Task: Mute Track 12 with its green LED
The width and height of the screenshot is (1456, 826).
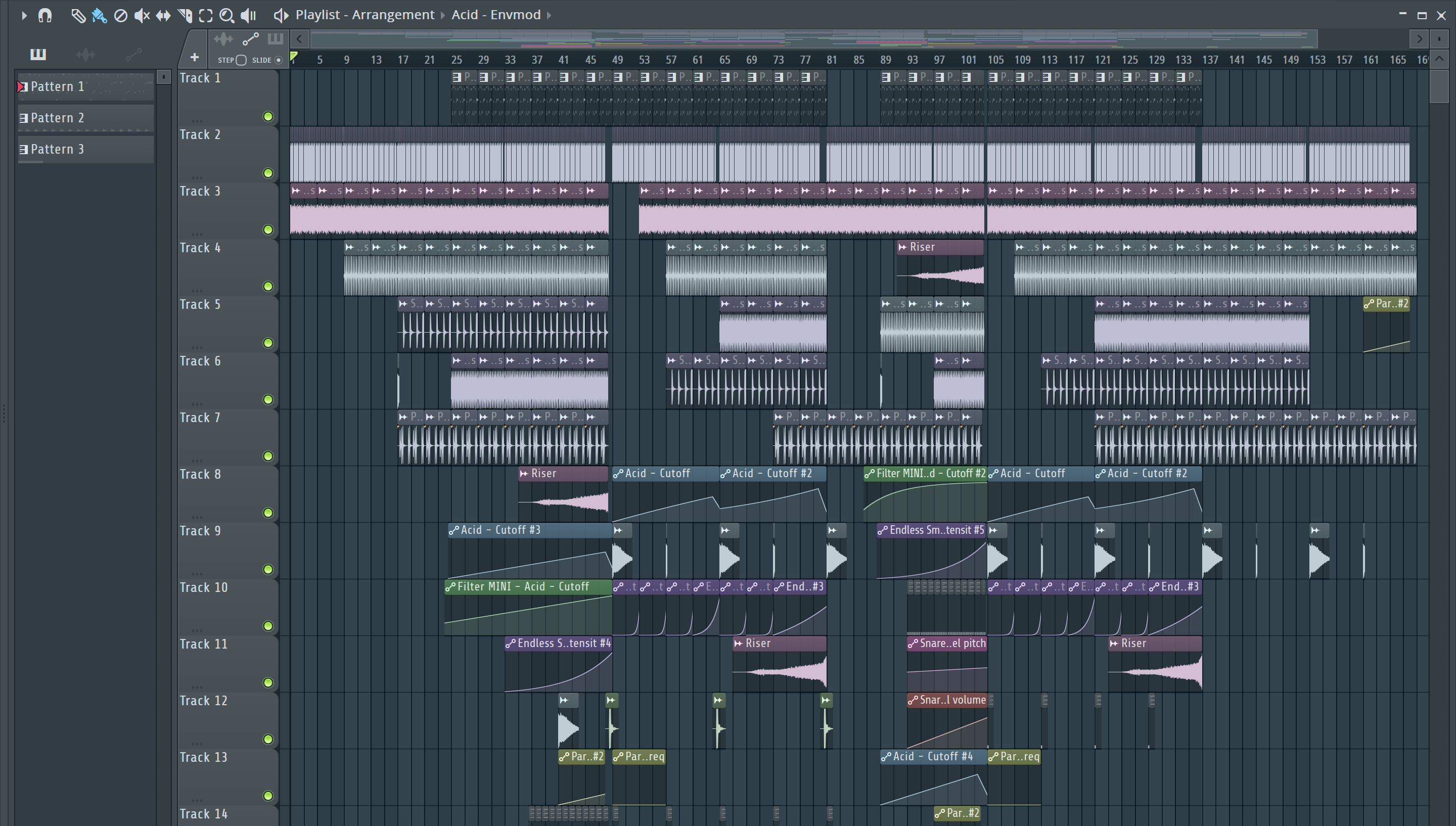Action: point(268,739)
